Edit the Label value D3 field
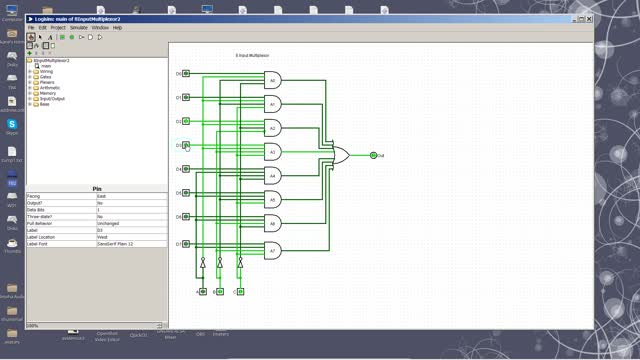Screen dimensions: 640x360 point(131,230)
